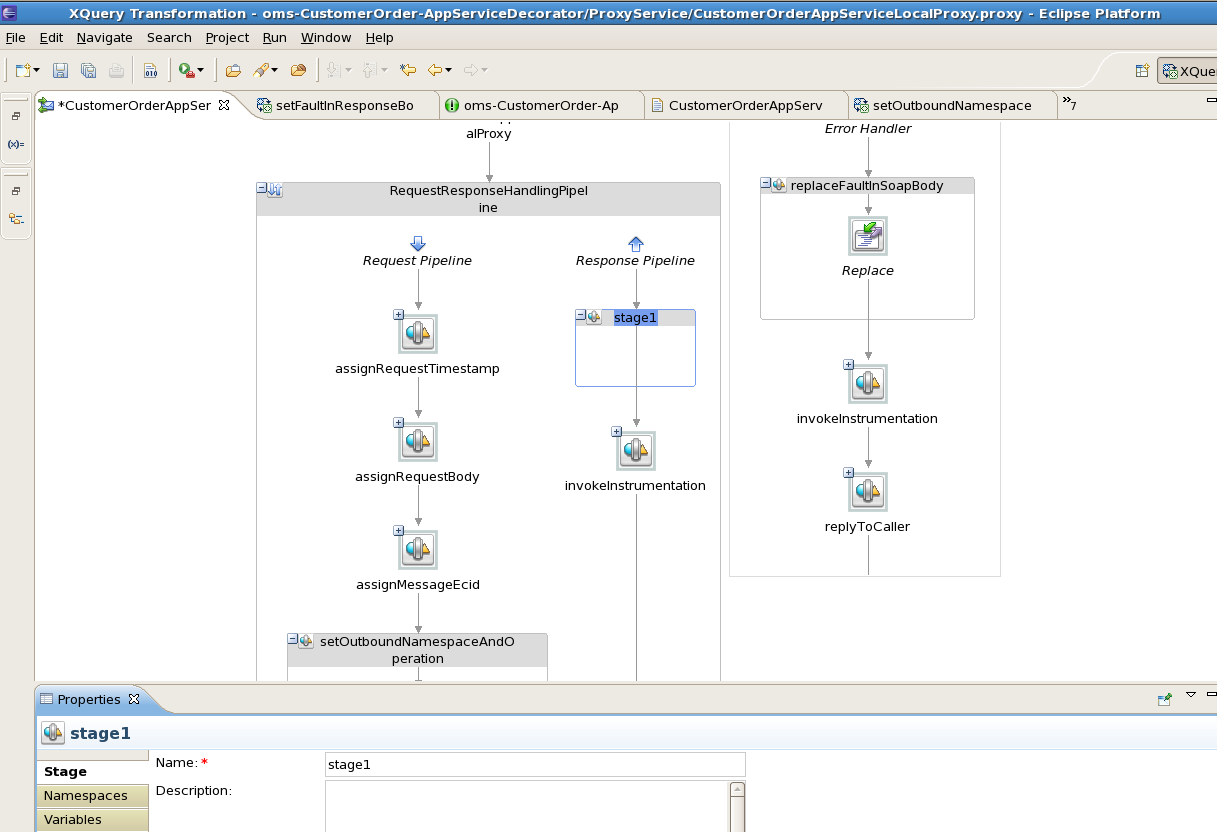Select the Response Pipeline up-arrow icon

[x=635, y=243]
